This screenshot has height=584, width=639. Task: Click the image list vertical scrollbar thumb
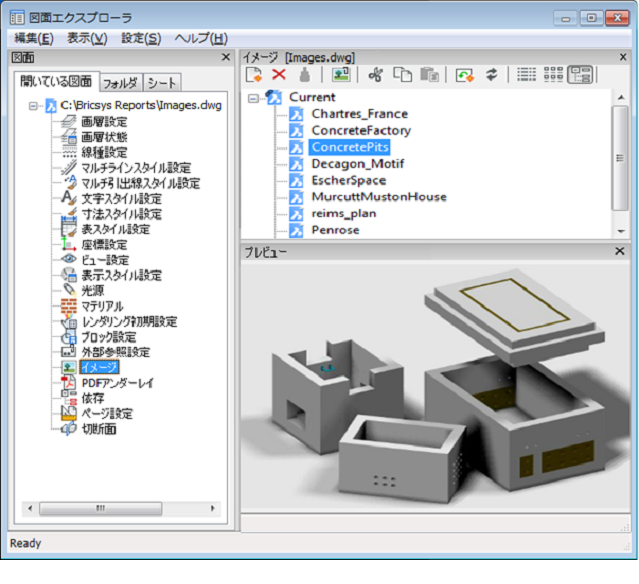click(x=620, y=158)
